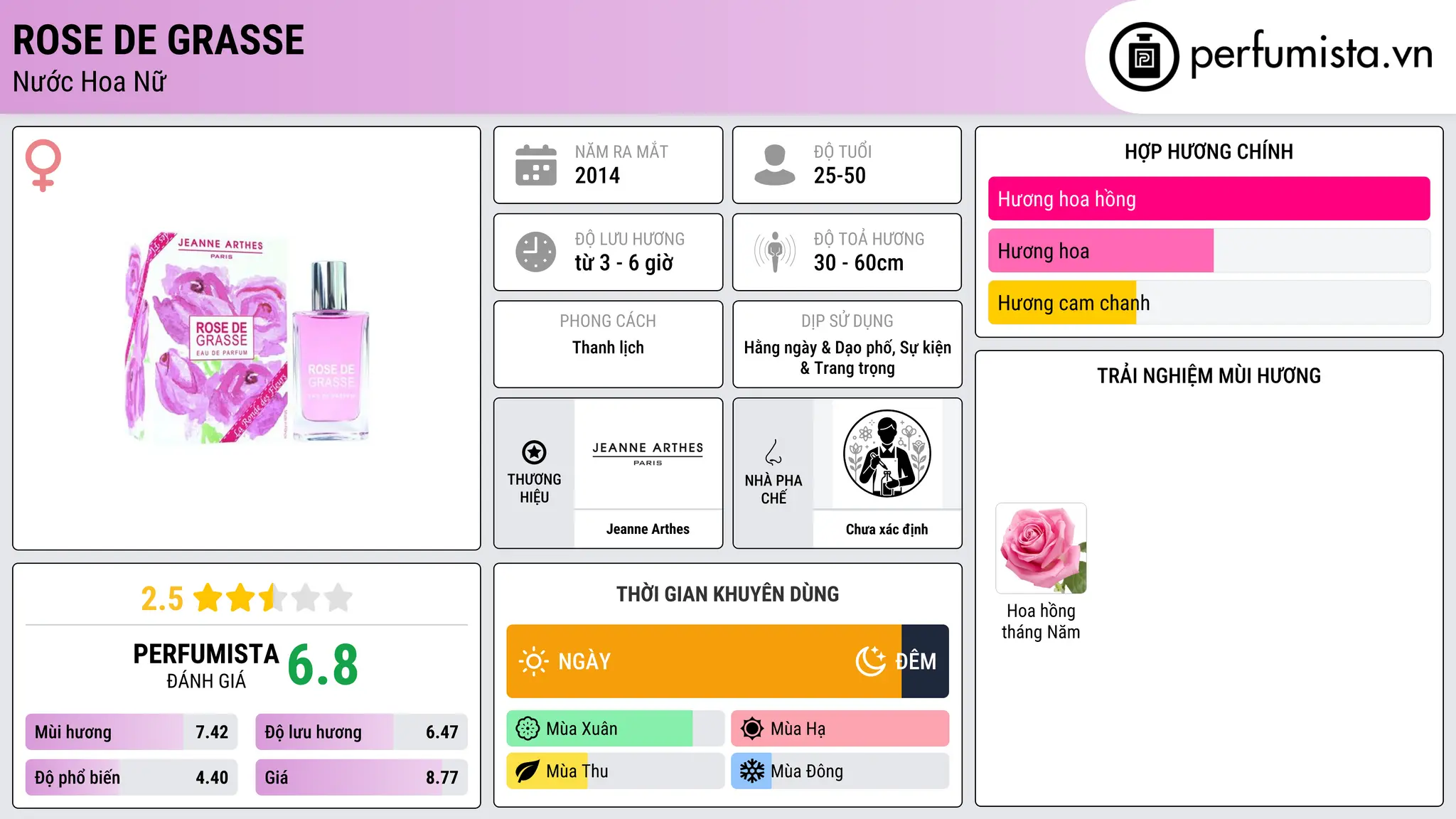
Task: Click the Hương hoa accord bar
Action: 1209,251
